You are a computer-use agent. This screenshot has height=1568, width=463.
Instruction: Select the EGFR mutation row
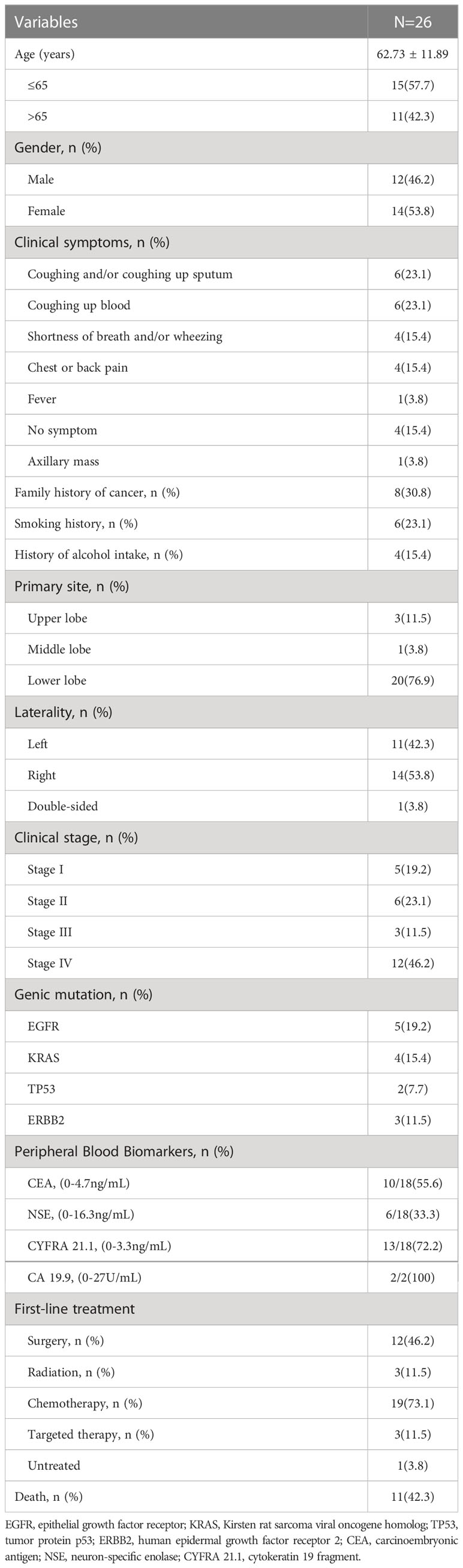[x=231, y=1026]
